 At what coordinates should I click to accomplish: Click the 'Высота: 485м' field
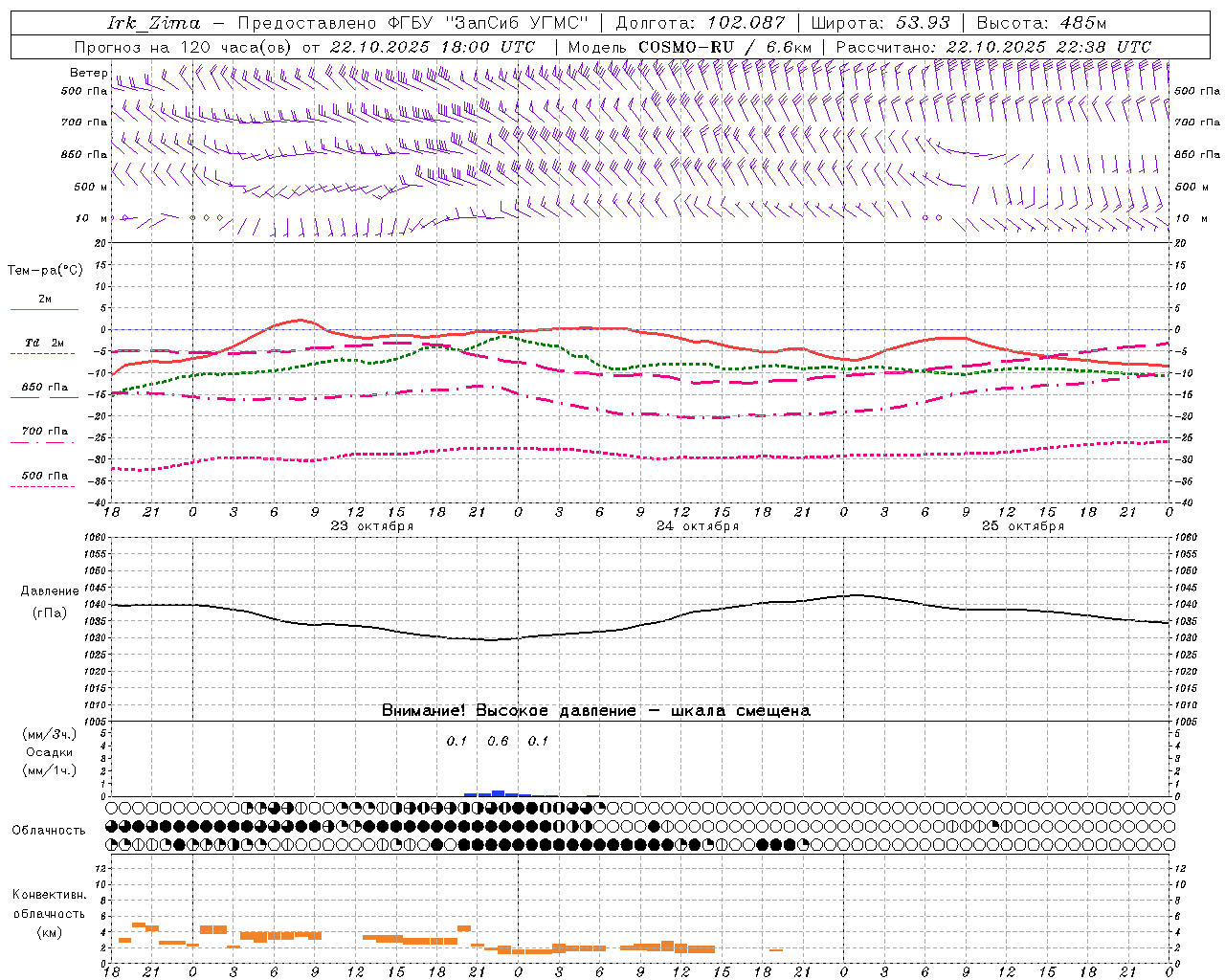point(1041,23)
